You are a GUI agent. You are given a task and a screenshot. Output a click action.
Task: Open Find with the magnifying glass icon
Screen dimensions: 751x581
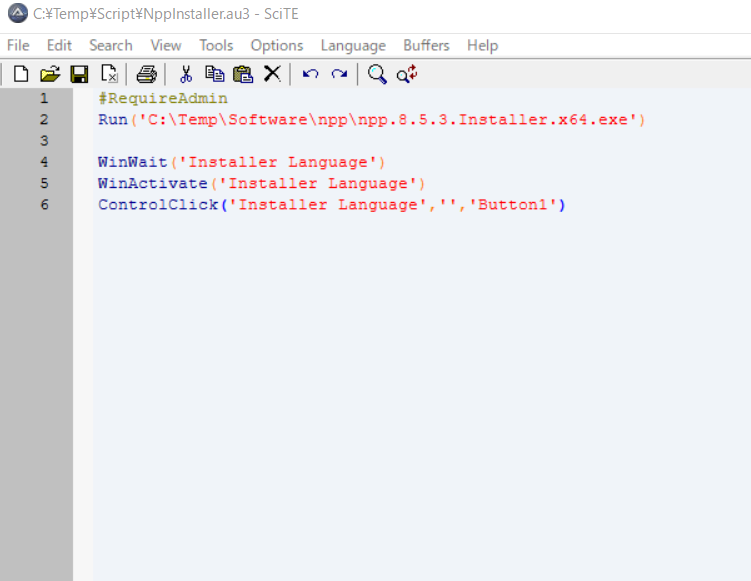tap(377, 74)
